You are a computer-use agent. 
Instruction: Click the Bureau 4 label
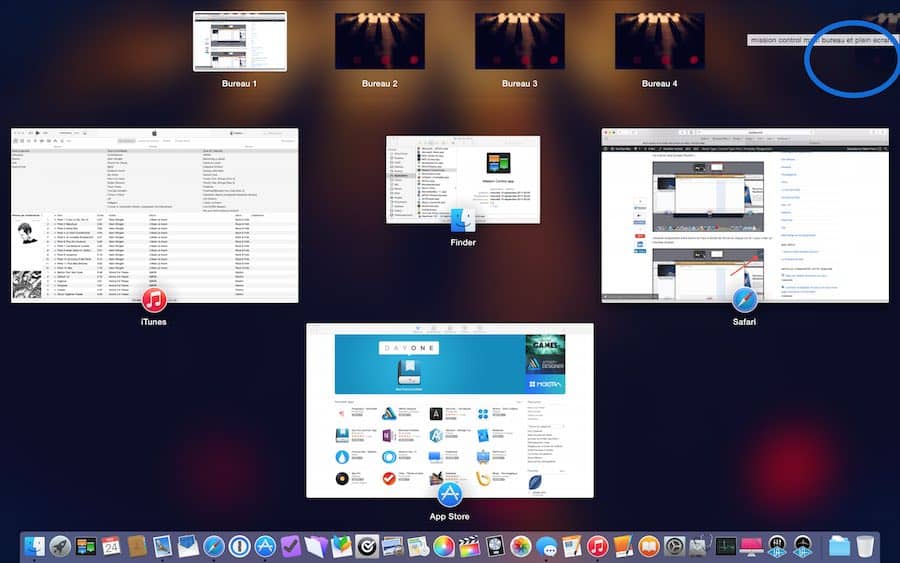tap(660, 83)
